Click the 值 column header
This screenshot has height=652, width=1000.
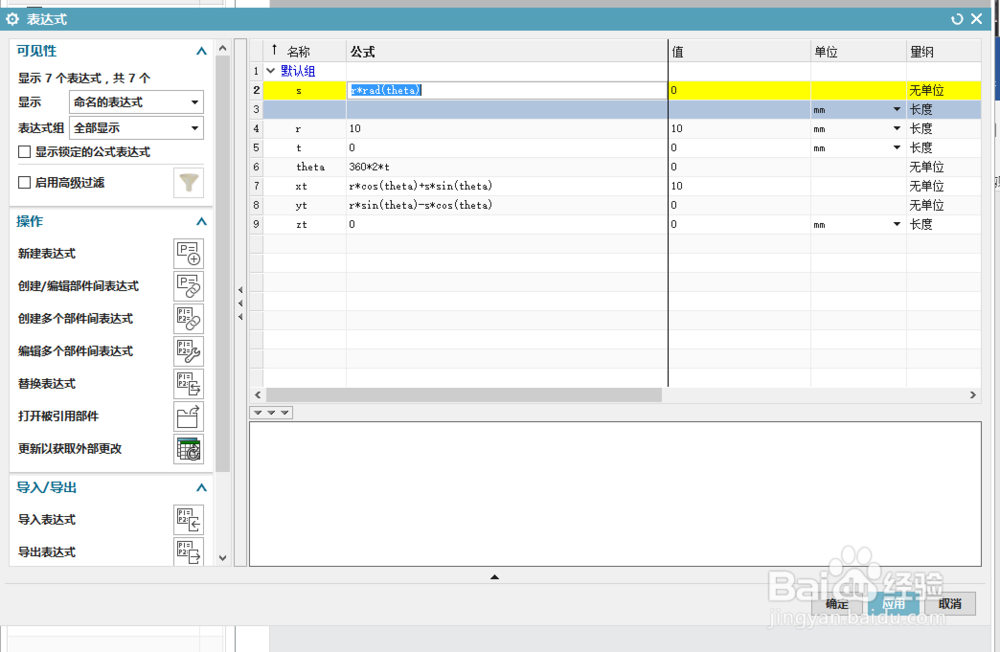point(740,52)
